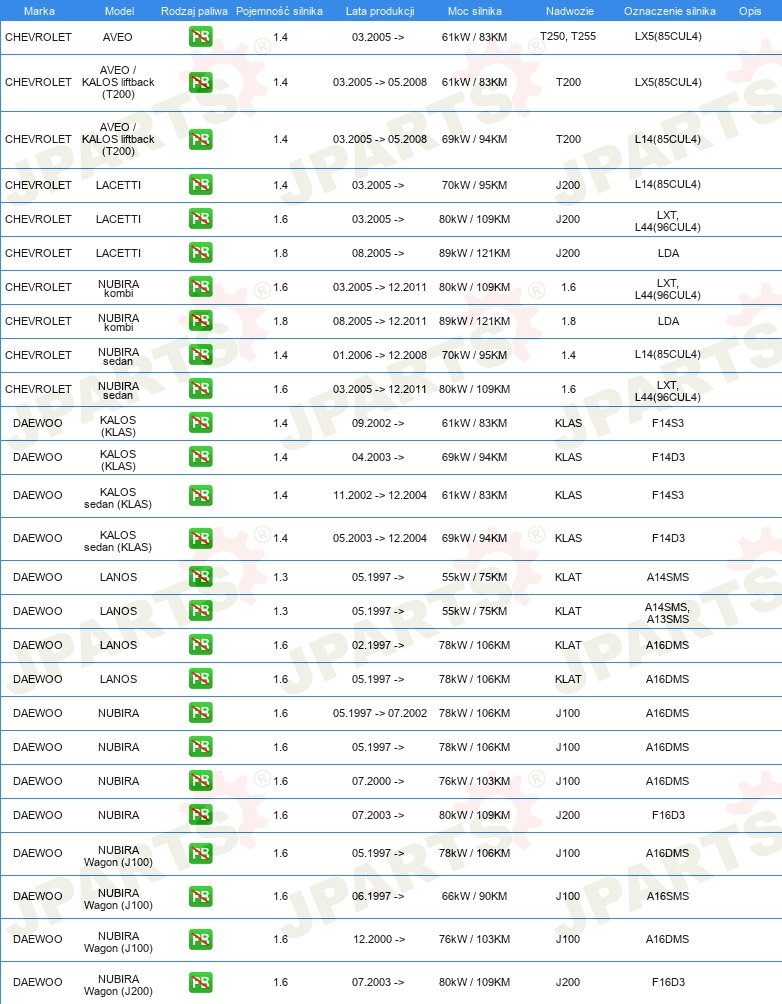Viewport: 782px width, 1004px height.
Task: Click fuel icon in NUBIRA Wagon (J200) row
Action: pyautogui.click(x=200, y=982)
